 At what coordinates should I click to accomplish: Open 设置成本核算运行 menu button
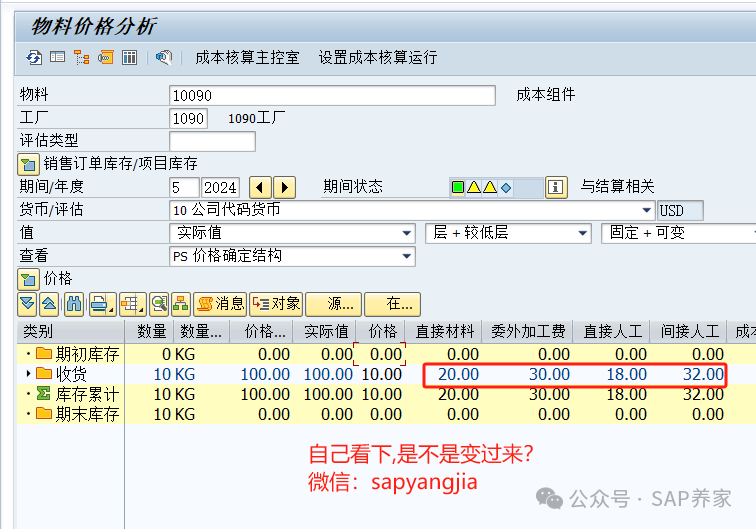(378, 57)
